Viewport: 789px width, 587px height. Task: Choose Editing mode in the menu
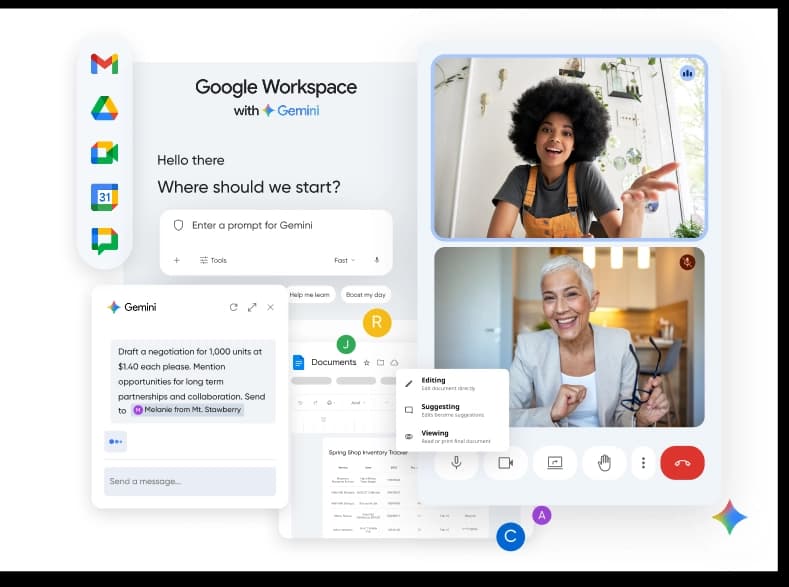pyautogui.click(x=452, y=384)
